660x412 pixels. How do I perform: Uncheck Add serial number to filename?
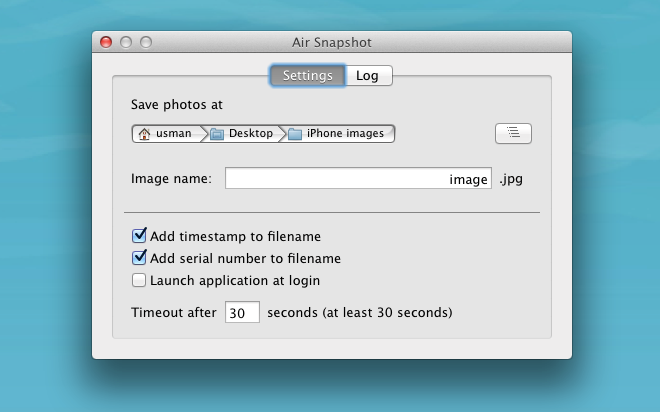[x=139, y=258]
